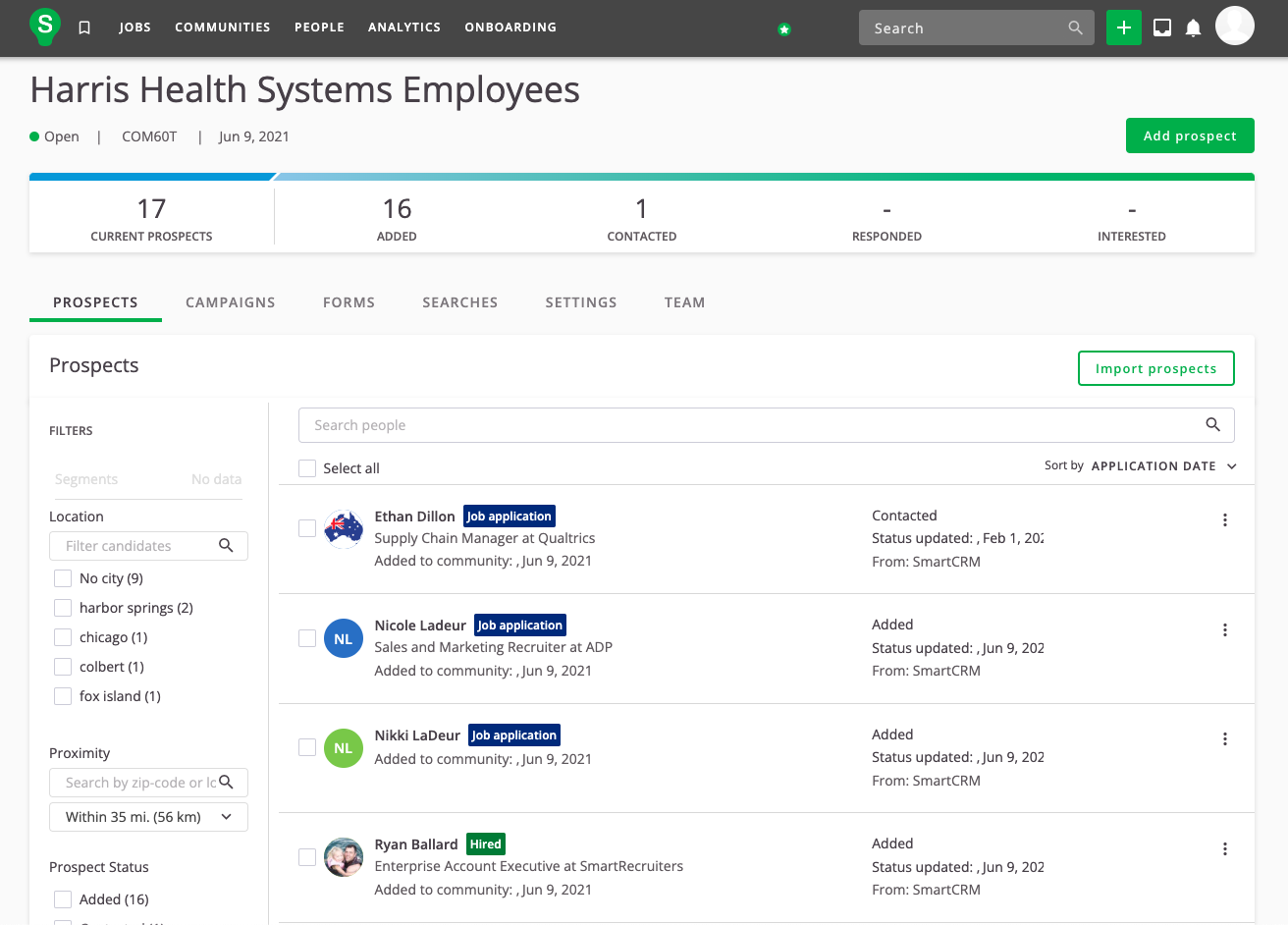Switch to the Team tab
Image resolution: width=1288 pixels, height=925 pixels.
tap(685, 302)
